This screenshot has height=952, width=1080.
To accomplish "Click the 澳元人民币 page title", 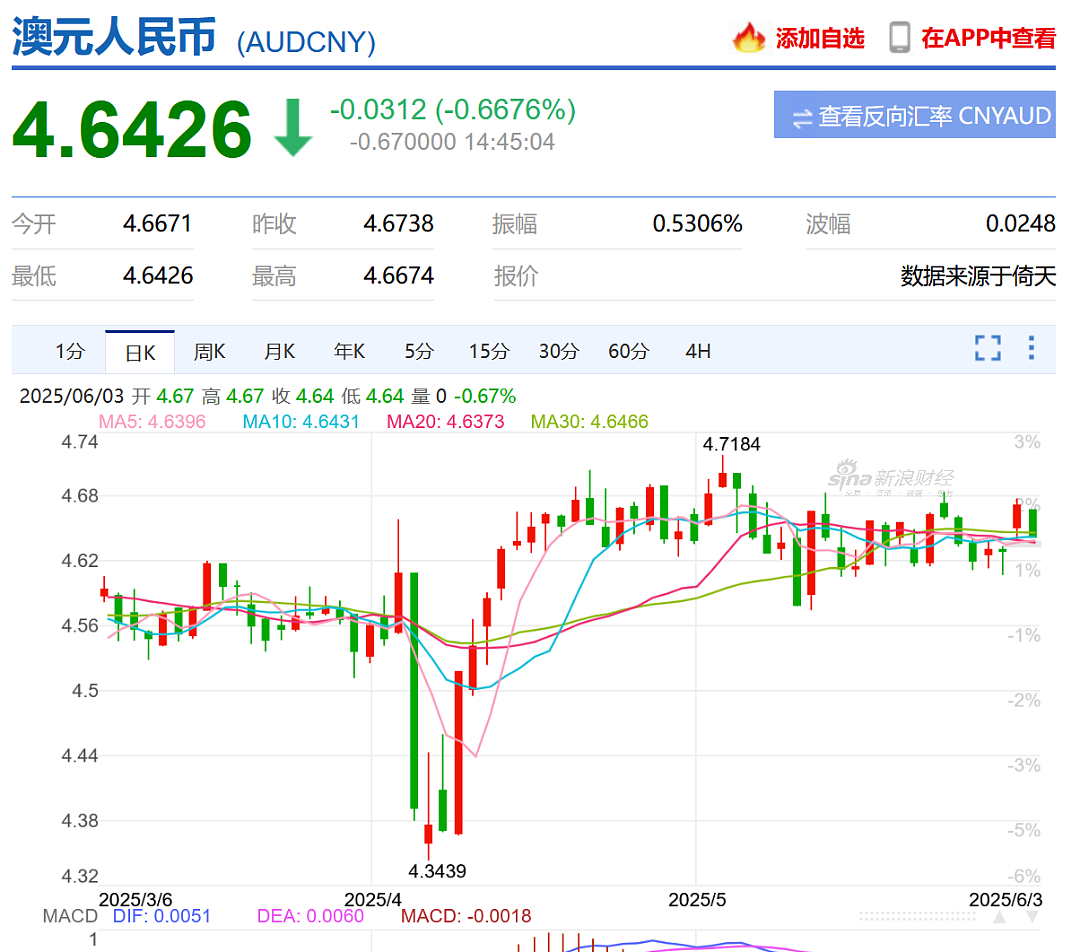I will (x=114, y=37).
